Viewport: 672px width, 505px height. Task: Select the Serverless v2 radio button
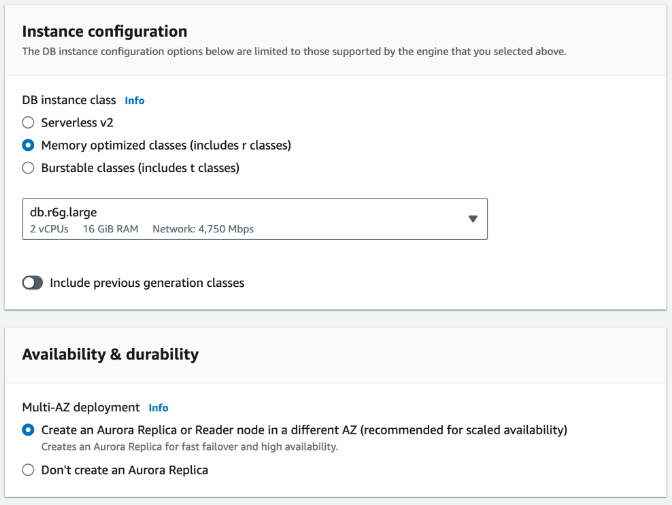[x=28, y=123]
